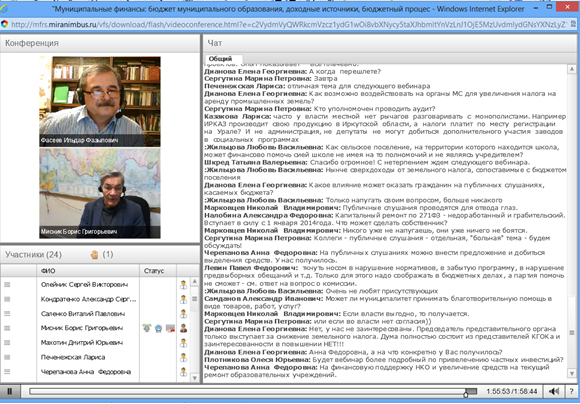Image resolution: width=580 pixels, height=404 pixels.
Task: Click the raised hand icon in participants header
Action: click(x=94, y=255)
